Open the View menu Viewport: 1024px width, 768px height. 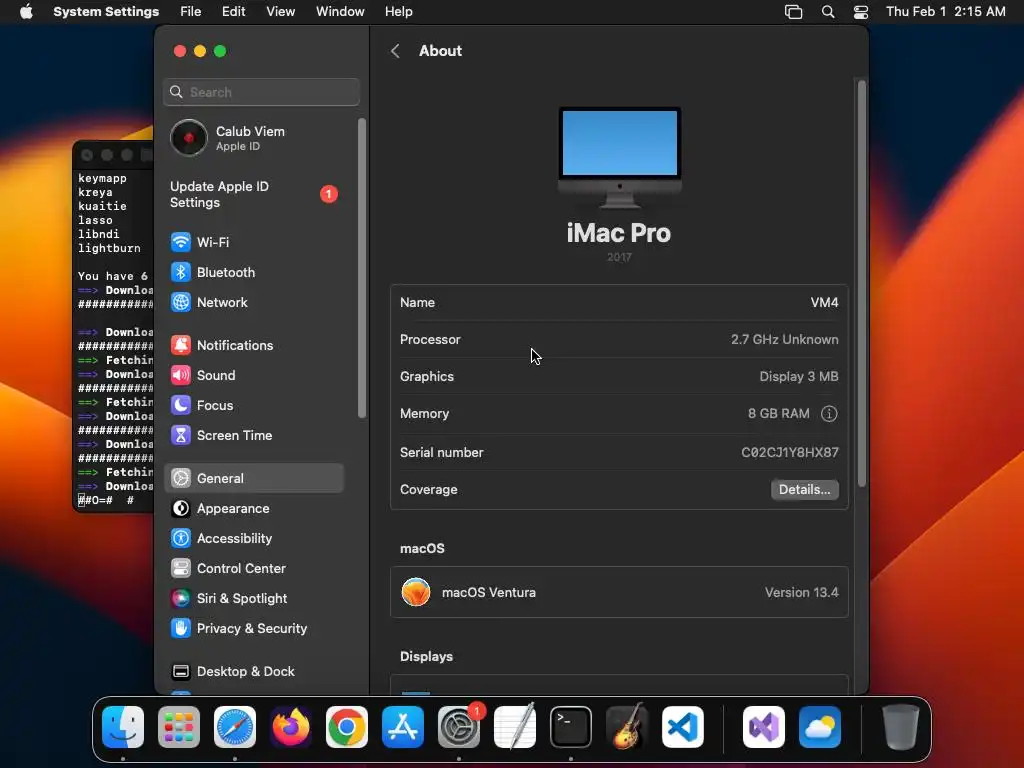pyautogui.click(x=280, y=12)
